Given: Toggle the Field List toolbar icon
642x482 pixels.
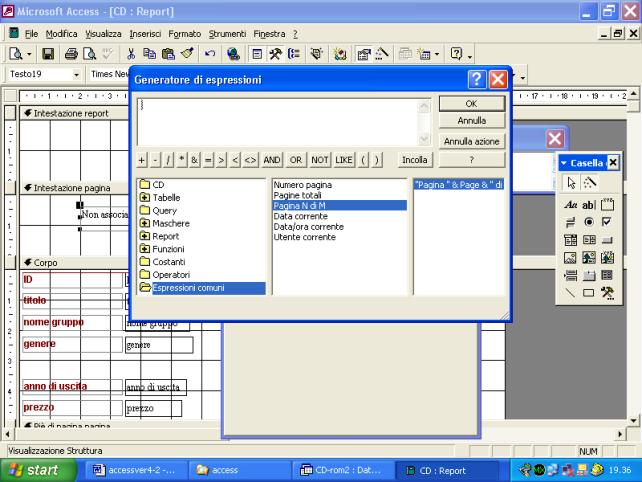Looking at the screenshot, I should coord(257,54).
